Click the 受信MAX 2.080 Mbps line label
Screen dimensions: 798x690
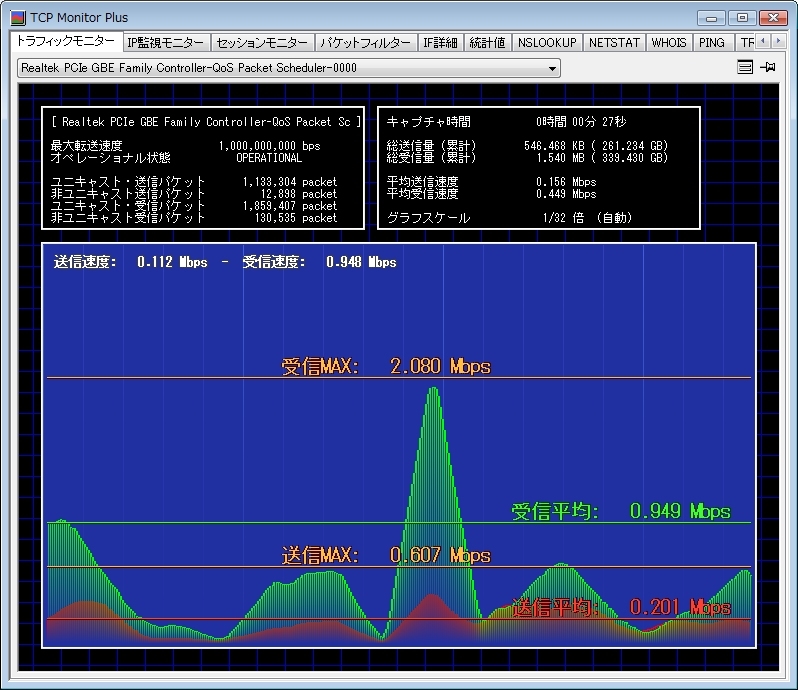pyautogui.click(x=386, y=366)
